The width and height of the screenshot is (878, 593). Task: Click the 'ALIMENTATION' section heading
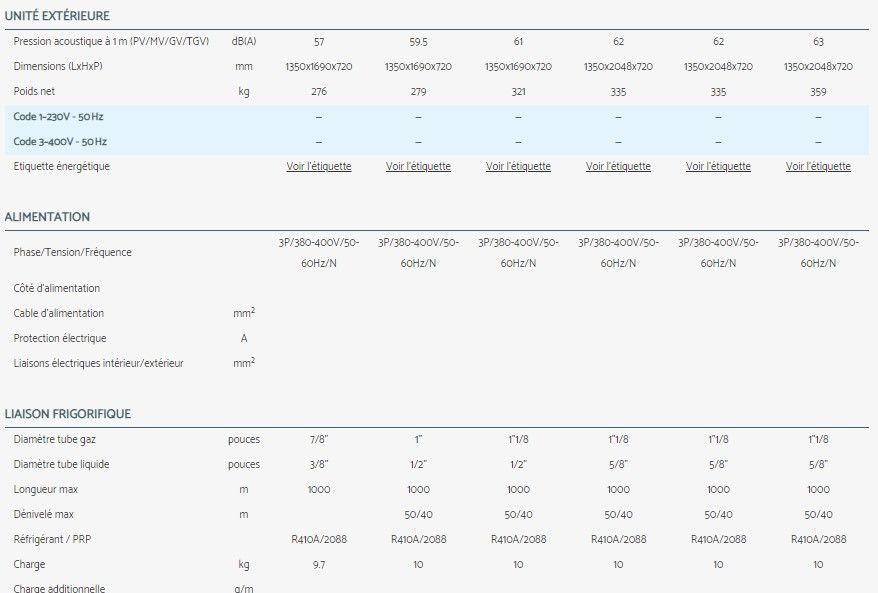[47, 217]
